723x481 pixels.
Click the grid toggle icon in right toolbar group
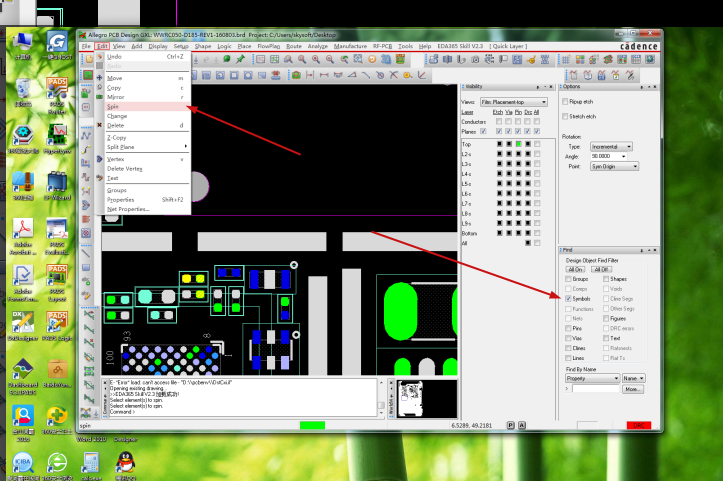(x=566, y=59)
